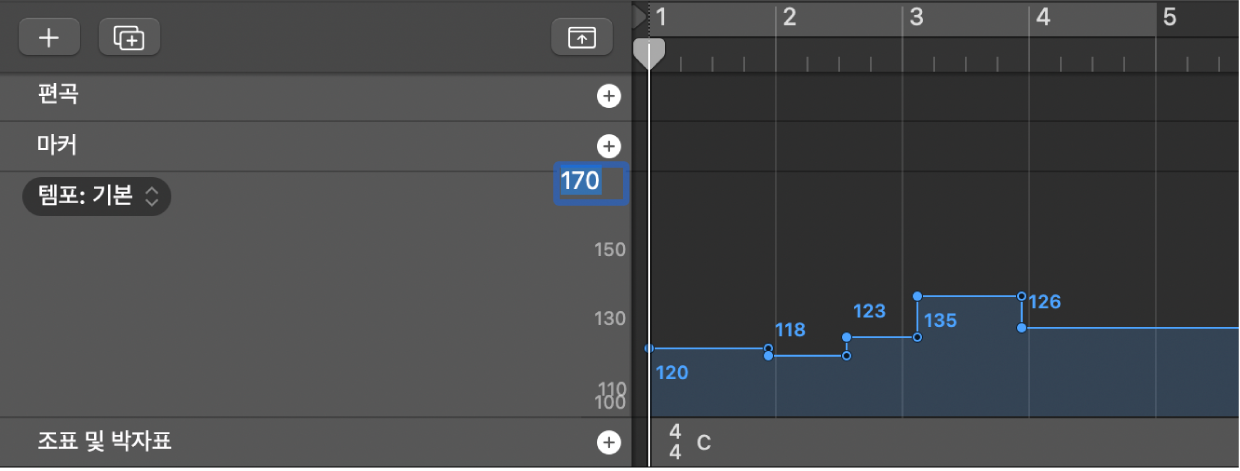Click the global tracks toggle button
Image resolution: width=1240 pixels, height=471 pixels.
coord(581,38)
